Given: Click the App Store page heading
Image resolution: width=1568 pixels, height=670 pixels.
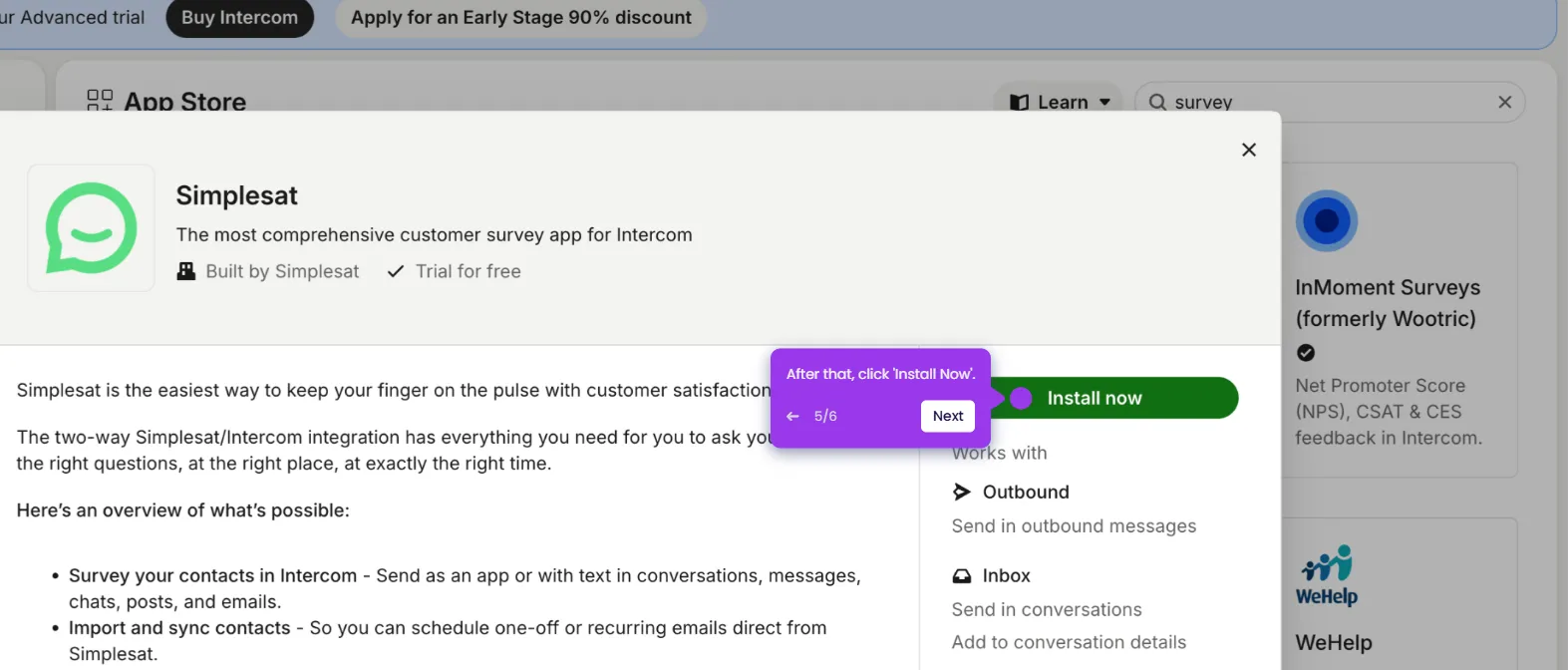Looking at the screenshot, I should click(184, 101).
